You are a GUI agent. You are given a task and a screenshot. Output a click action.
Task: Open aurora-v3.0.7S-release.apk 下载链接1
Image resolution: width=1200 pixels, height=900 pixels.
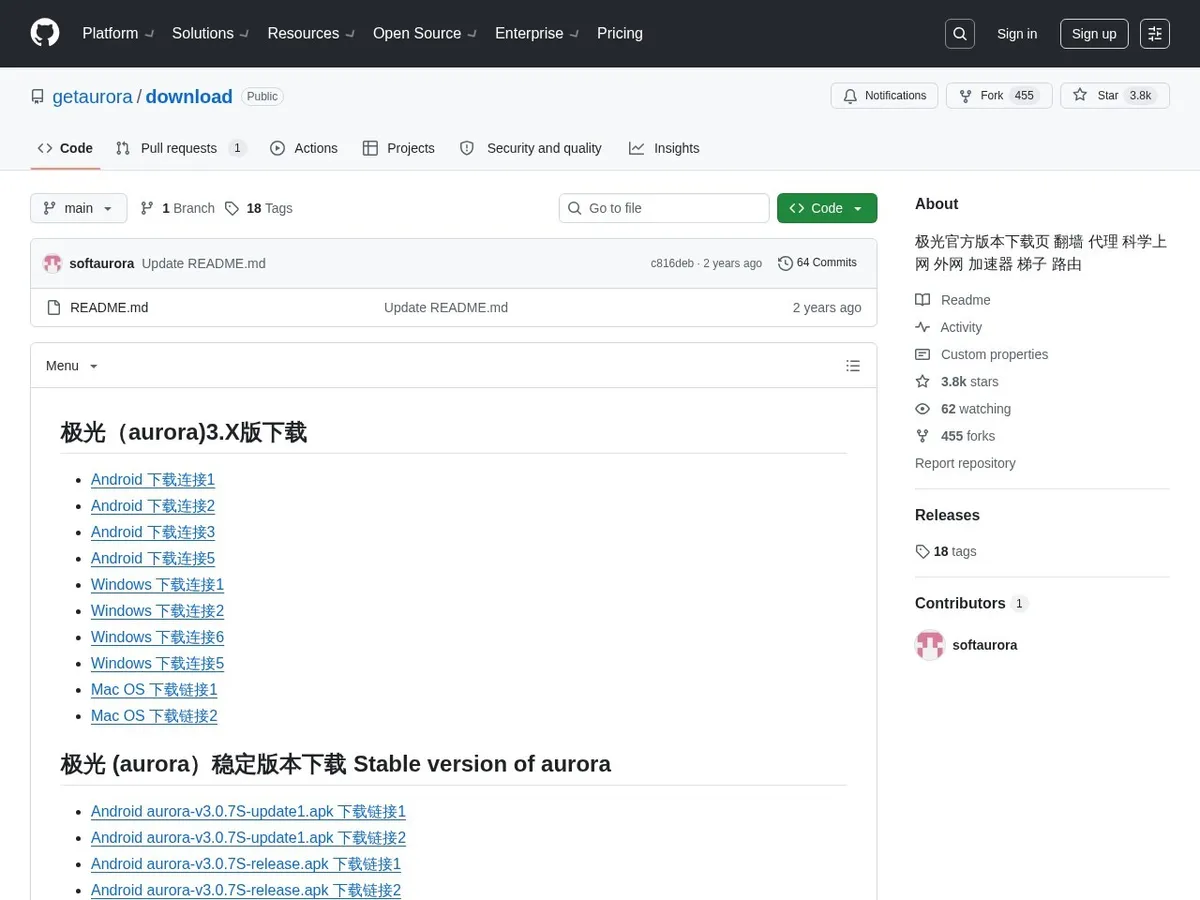click(246, 864)
